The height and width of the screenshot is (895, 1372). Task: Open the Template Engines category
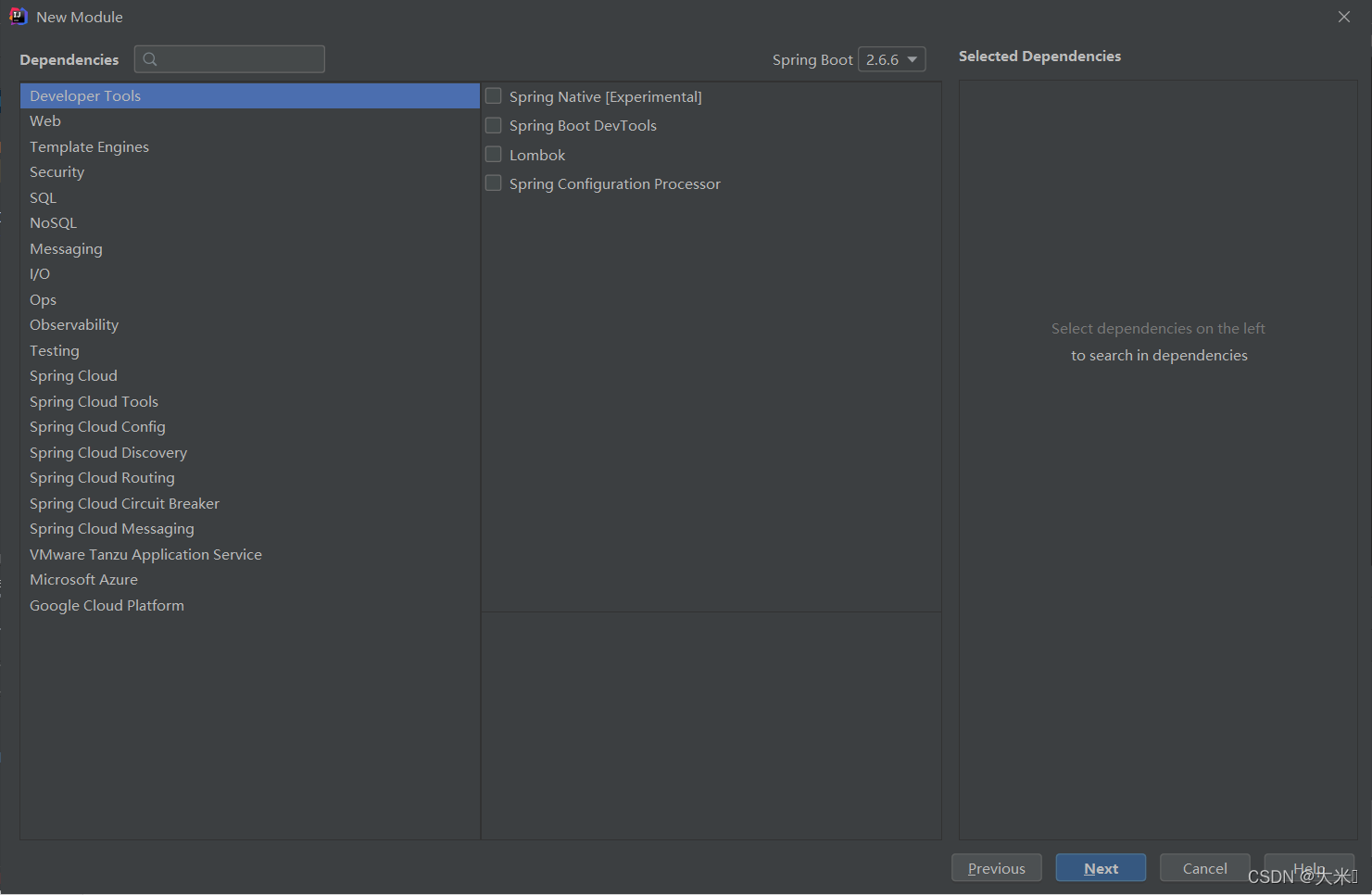(x=250, y=147)
